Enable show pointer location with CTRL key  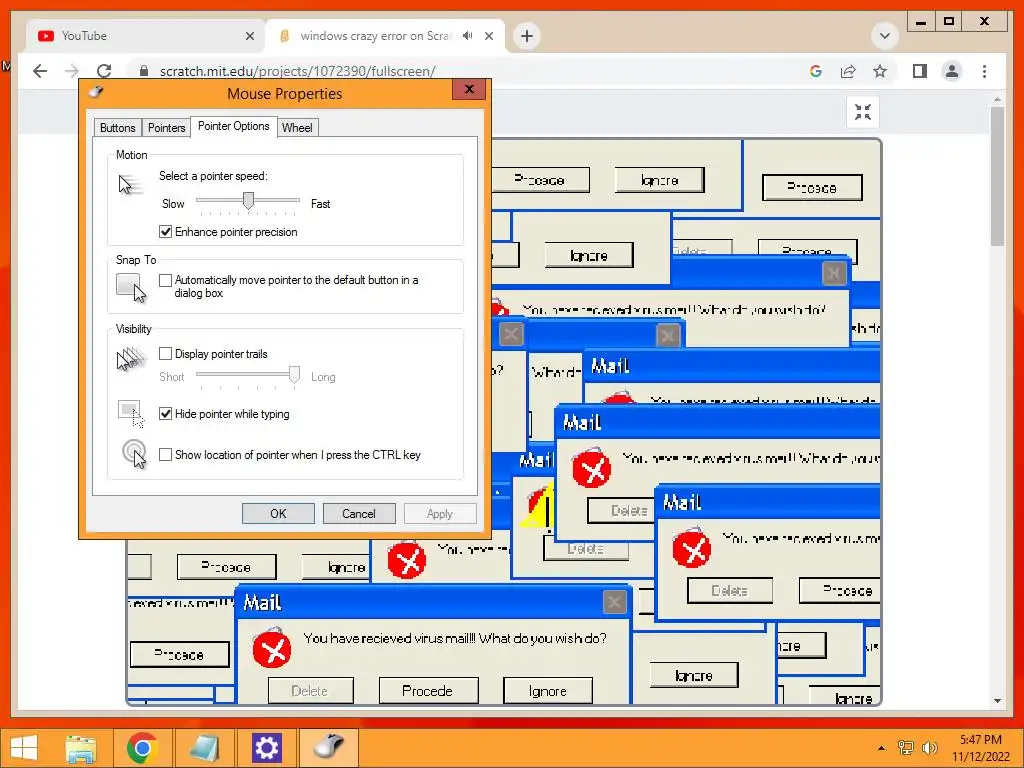click(165, 455)
